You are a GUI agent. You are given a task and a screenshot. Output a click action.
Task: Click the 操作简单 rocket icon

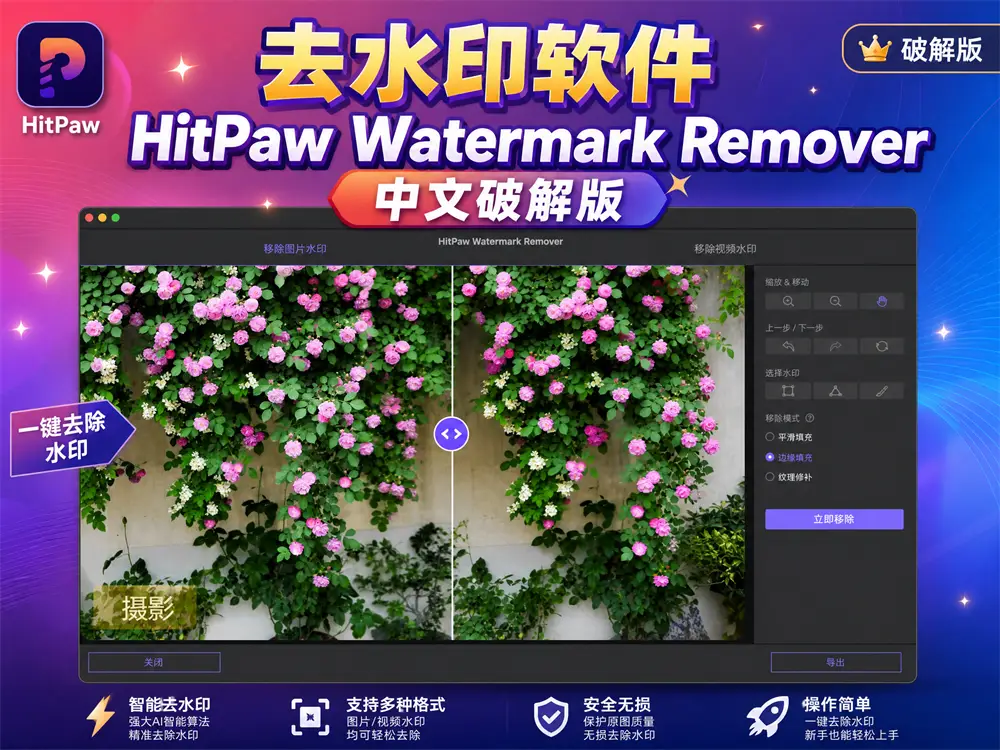(x=767, y=716)
